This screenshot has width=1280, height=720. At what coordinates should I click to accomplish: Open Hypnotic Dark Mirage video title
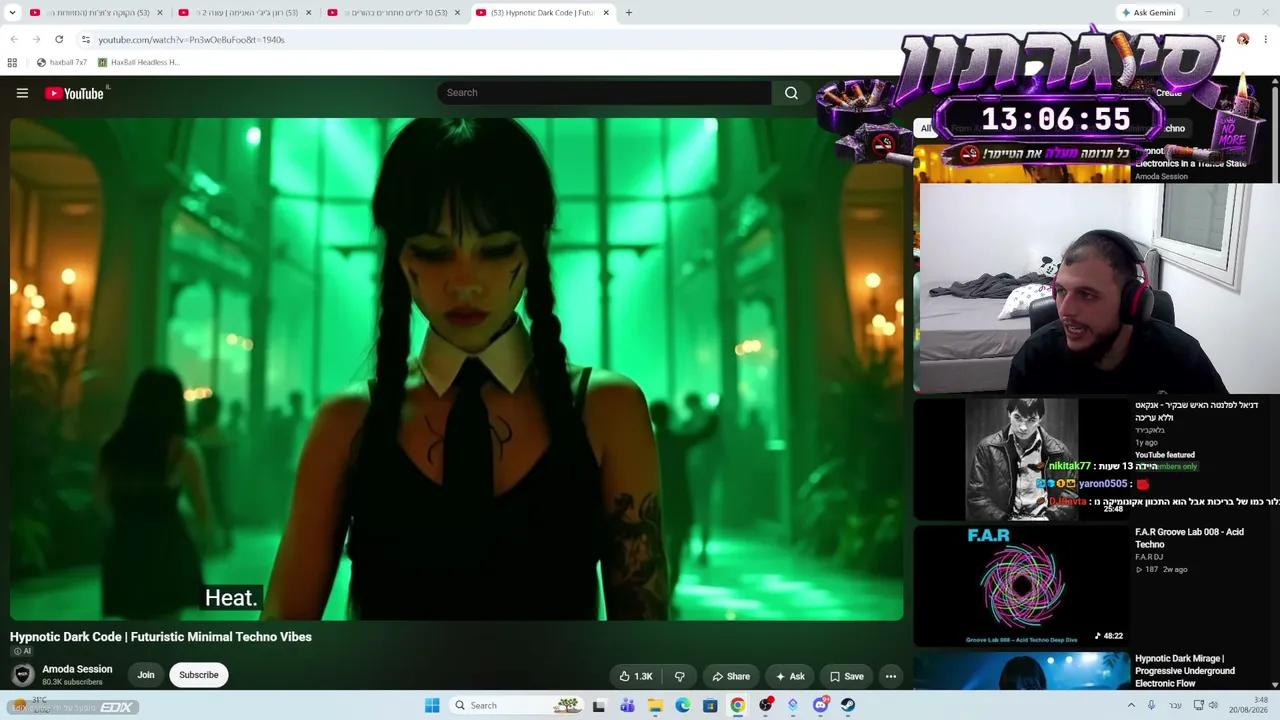1185,671
